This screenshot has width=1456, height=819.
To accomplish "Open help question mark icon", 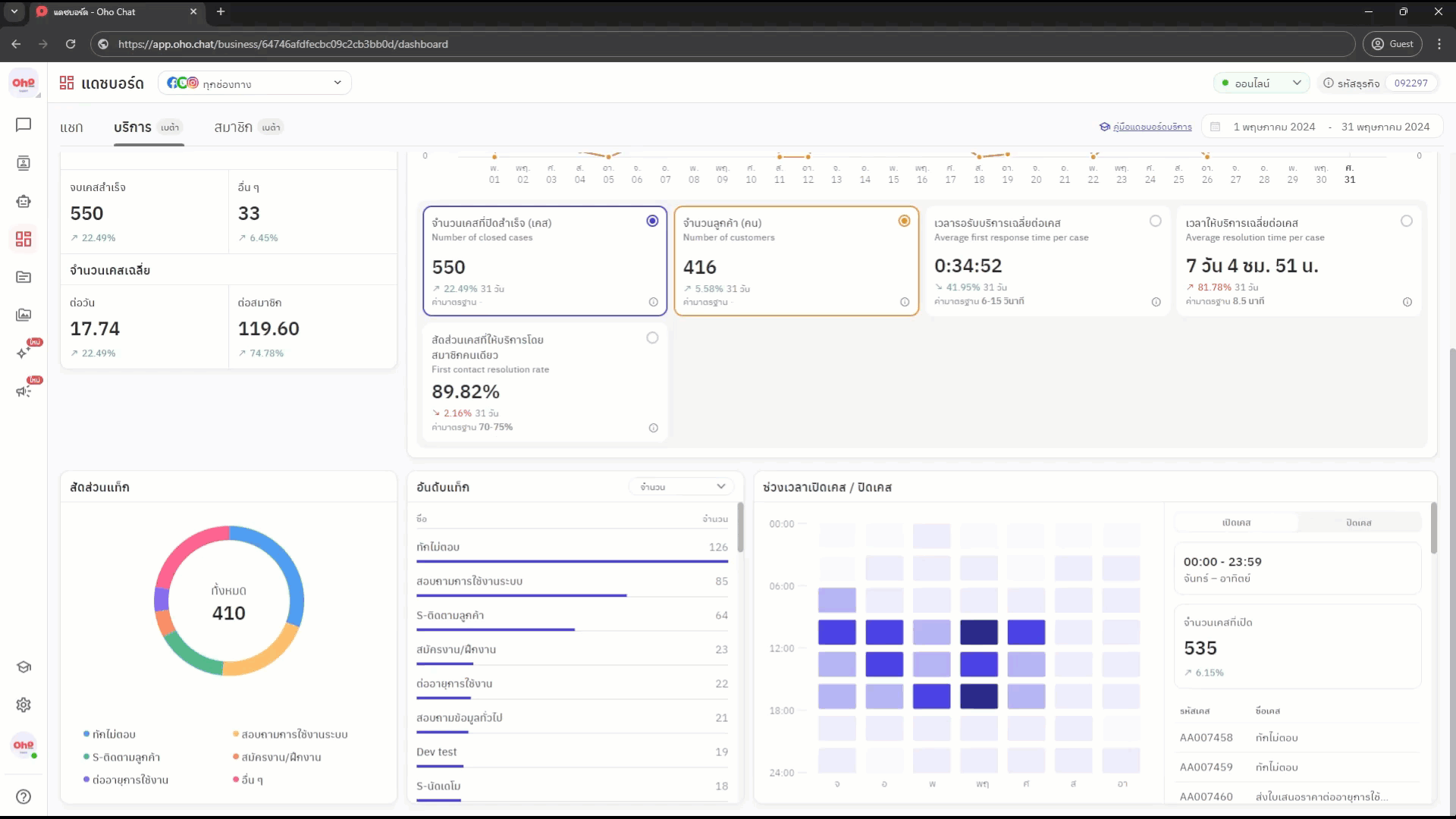I will pyautogui.click(x=24, y=796).
